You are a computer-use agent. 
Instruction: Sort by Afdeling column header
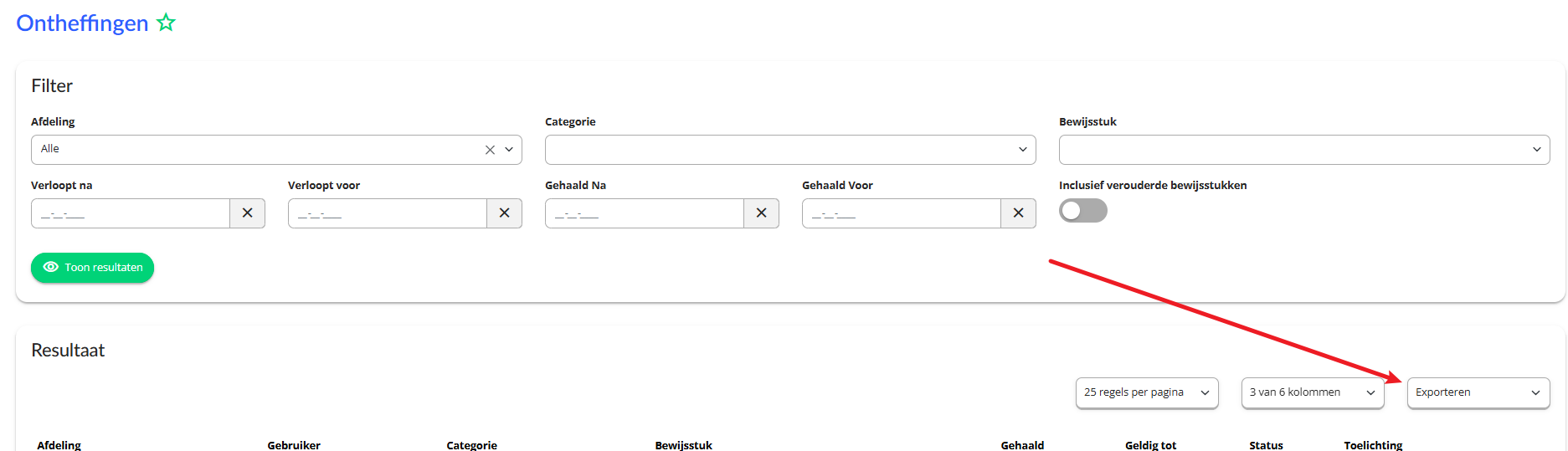[59, 445]
